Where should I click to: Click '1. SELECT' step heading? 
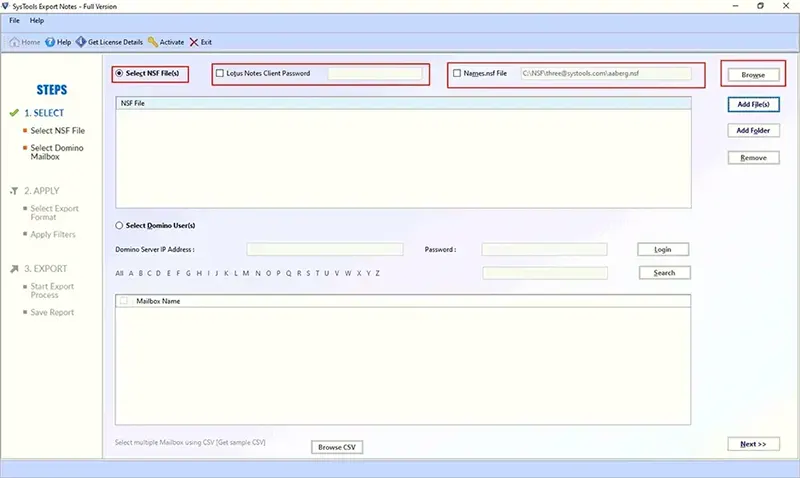pyautogui.click(x=44, y=113)
